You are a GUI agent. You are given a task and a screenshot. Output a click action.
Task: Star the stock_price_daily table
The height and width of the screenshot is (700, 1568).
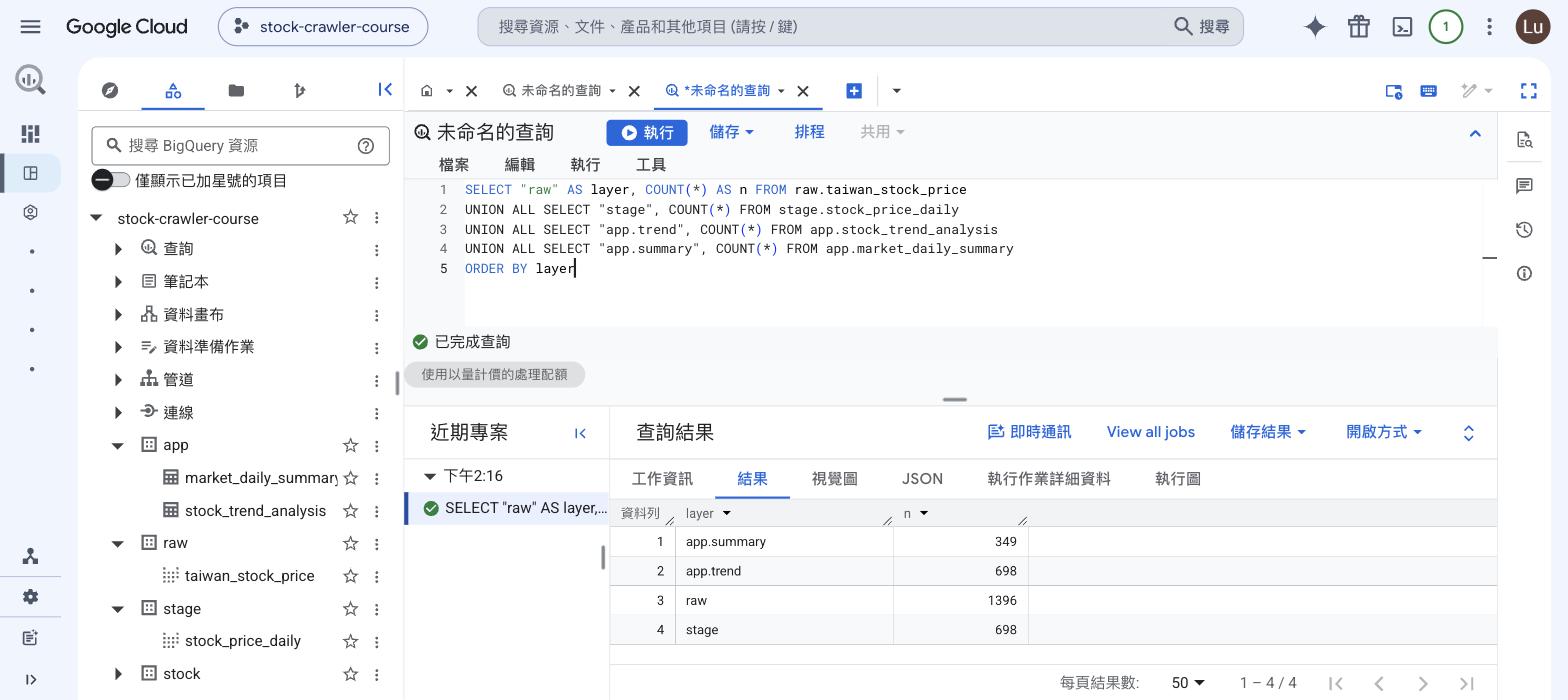[x=350, y=641]
